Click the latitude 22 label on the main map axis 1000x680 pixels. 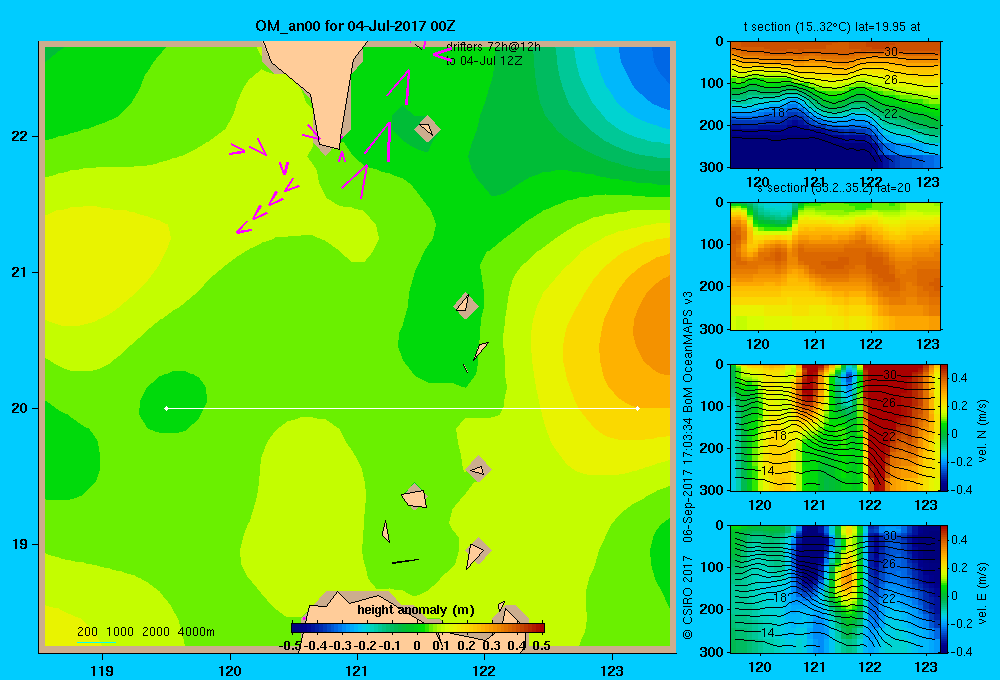tap(20, 137)
